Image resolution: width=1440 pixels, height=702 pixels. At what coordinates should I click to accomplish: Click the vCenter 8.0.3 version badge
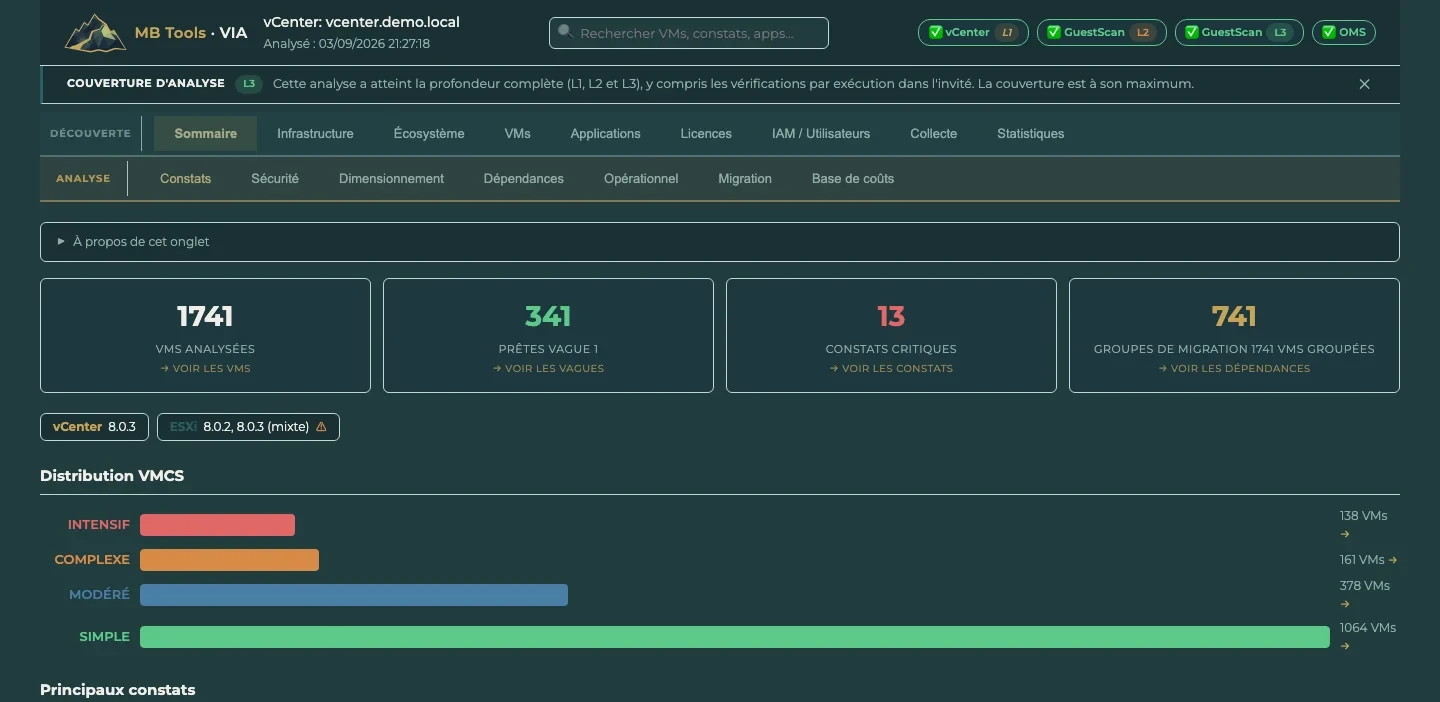click(94, 427)
